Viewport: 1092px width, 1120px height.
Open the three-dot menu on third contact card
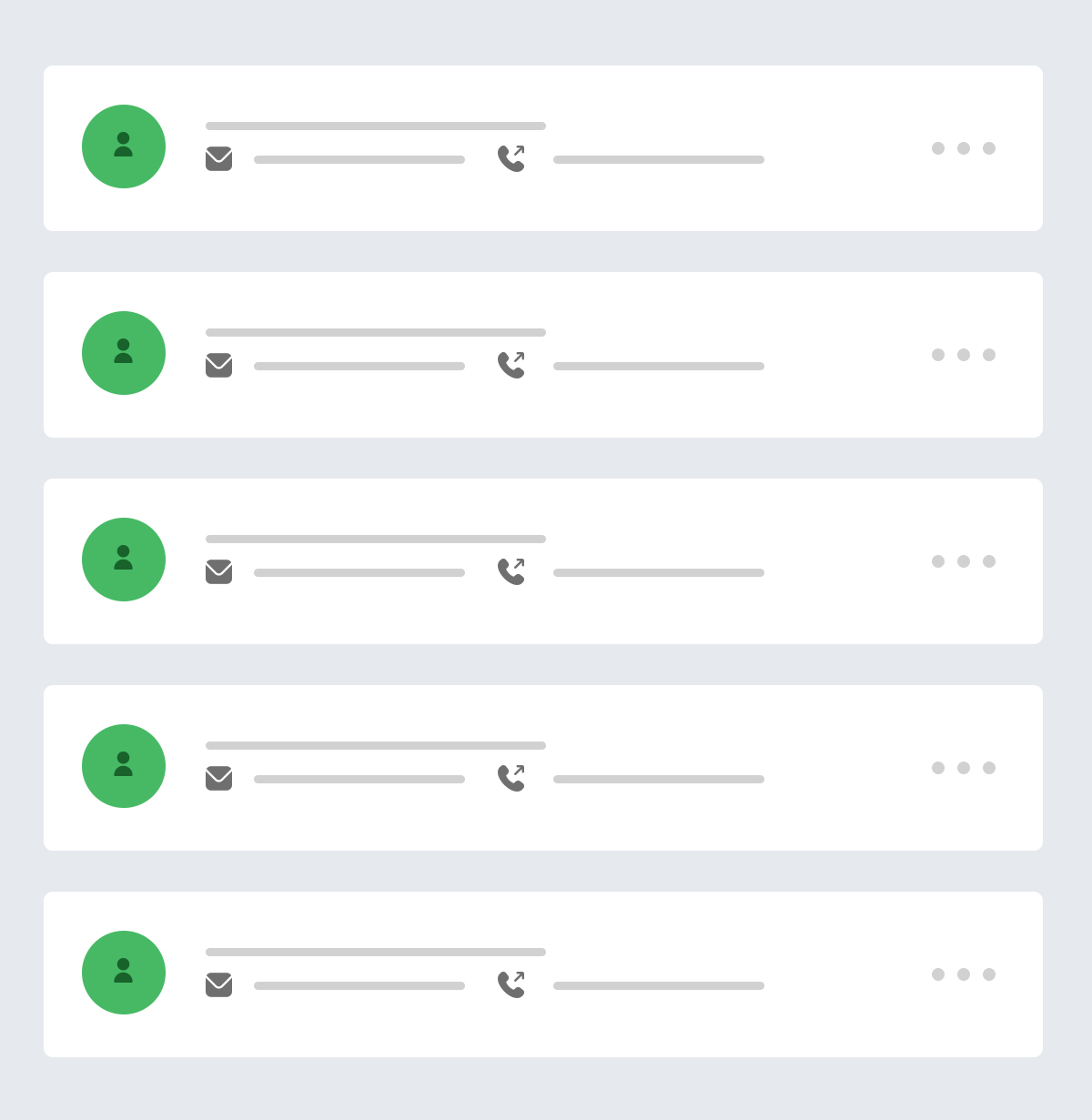tap(964, 561)
